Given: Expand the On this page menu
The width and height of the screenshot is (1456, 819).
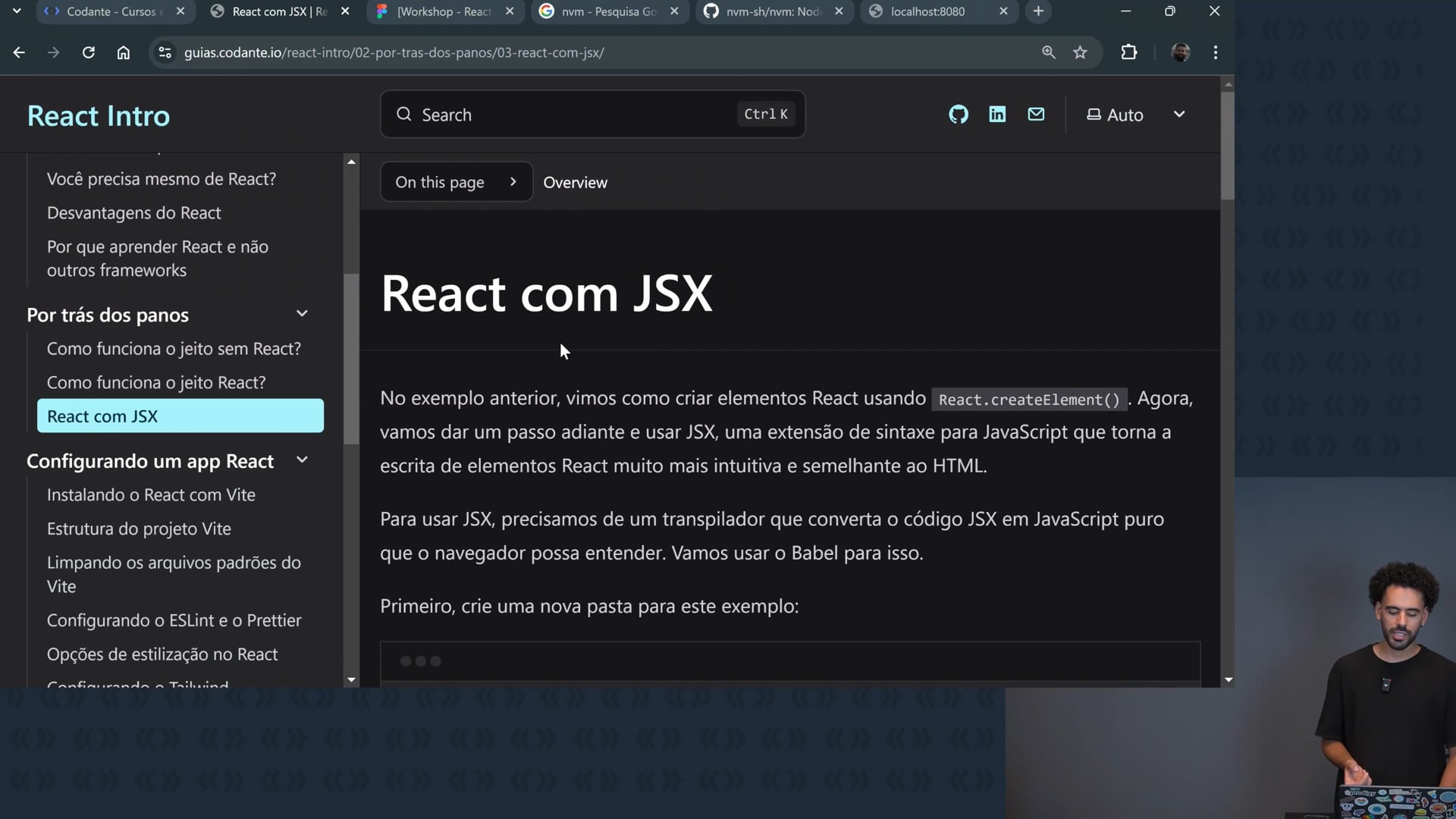Looking at the screenshot, I should [456, 182].
